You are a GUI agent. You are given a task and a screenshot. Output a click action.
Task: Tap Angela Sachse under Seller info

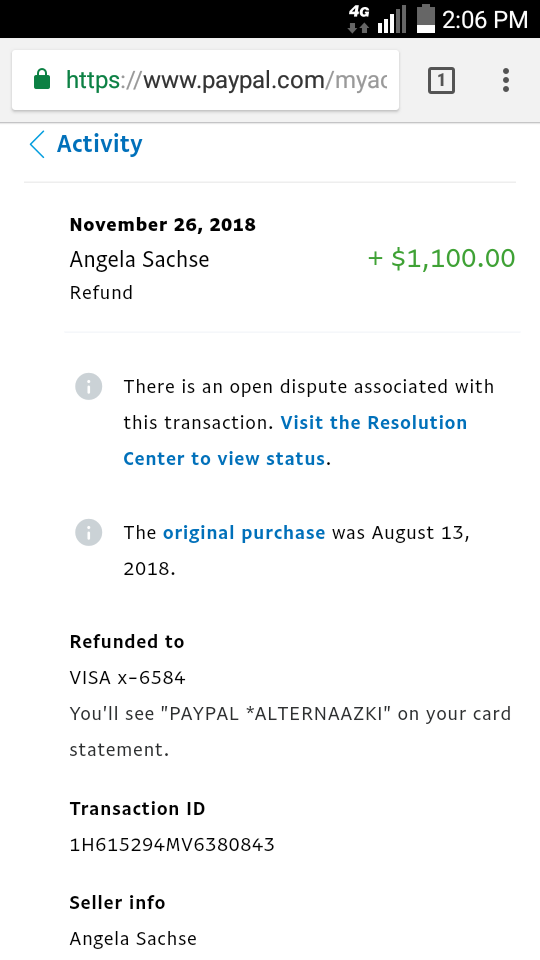(x=133, y=938)
